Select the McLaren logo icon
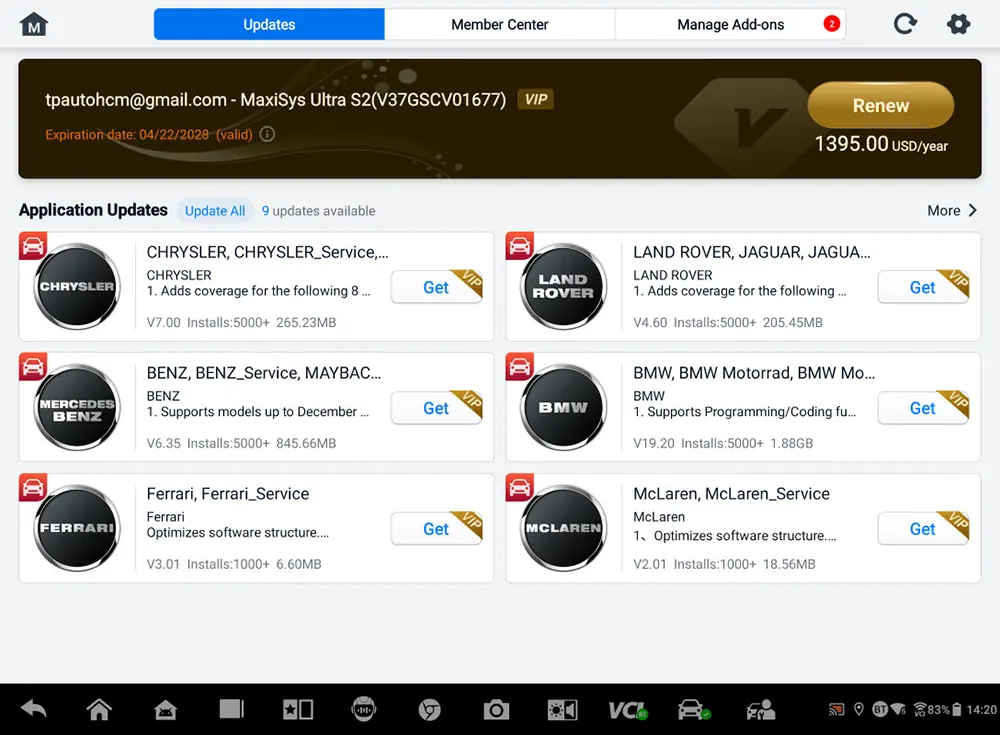Screen dimensions: 1000x735 (563, 528)
